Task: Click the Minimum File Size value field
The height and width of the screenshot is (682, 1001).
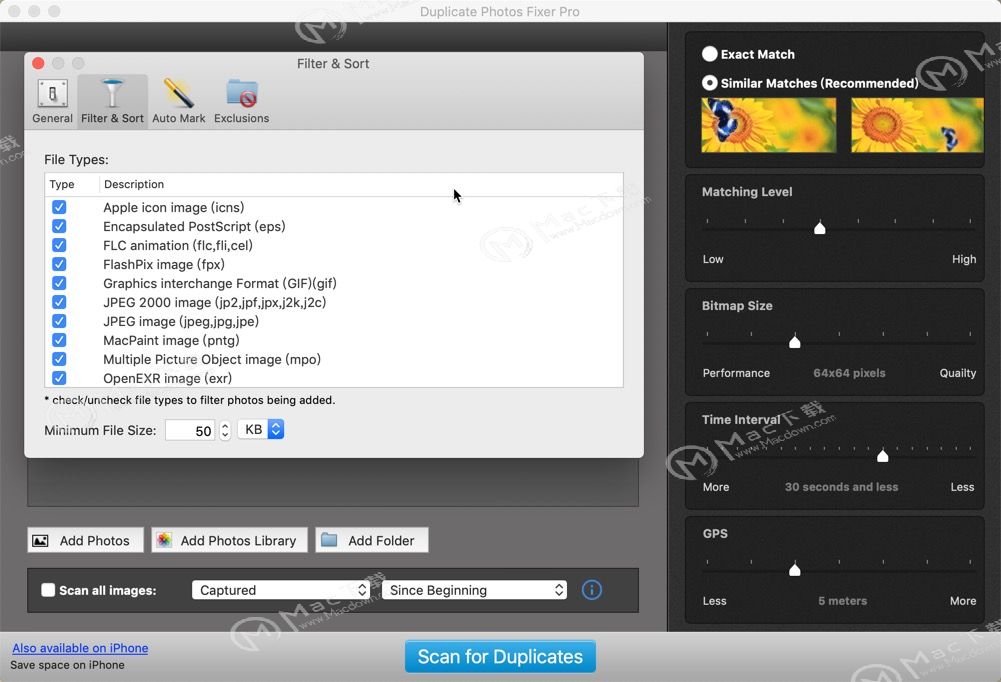Action: pos(190,430)
